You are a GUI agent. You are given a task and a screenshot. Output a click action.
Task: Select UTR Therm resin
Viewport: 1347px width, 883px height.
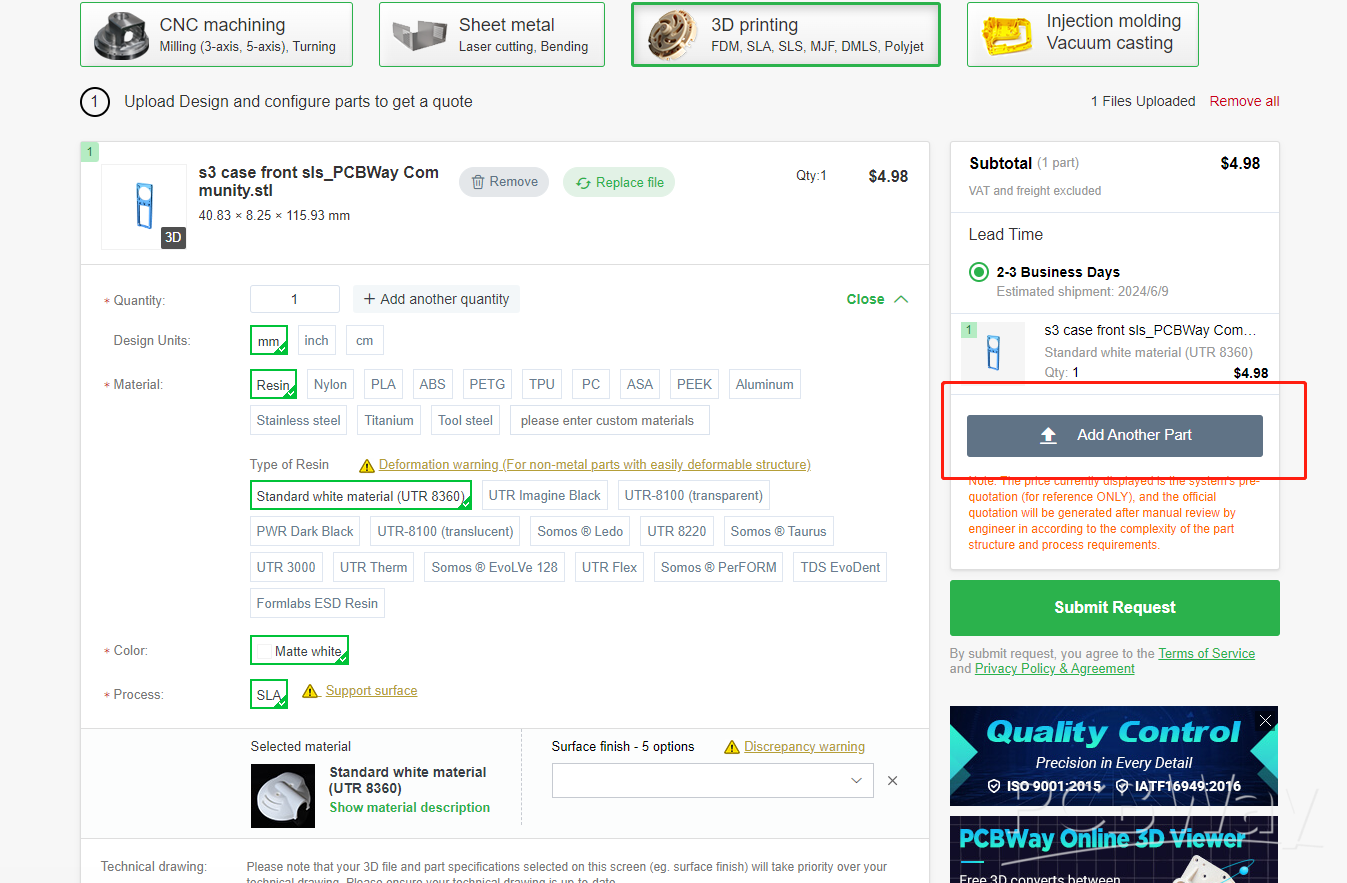[374, 567]
